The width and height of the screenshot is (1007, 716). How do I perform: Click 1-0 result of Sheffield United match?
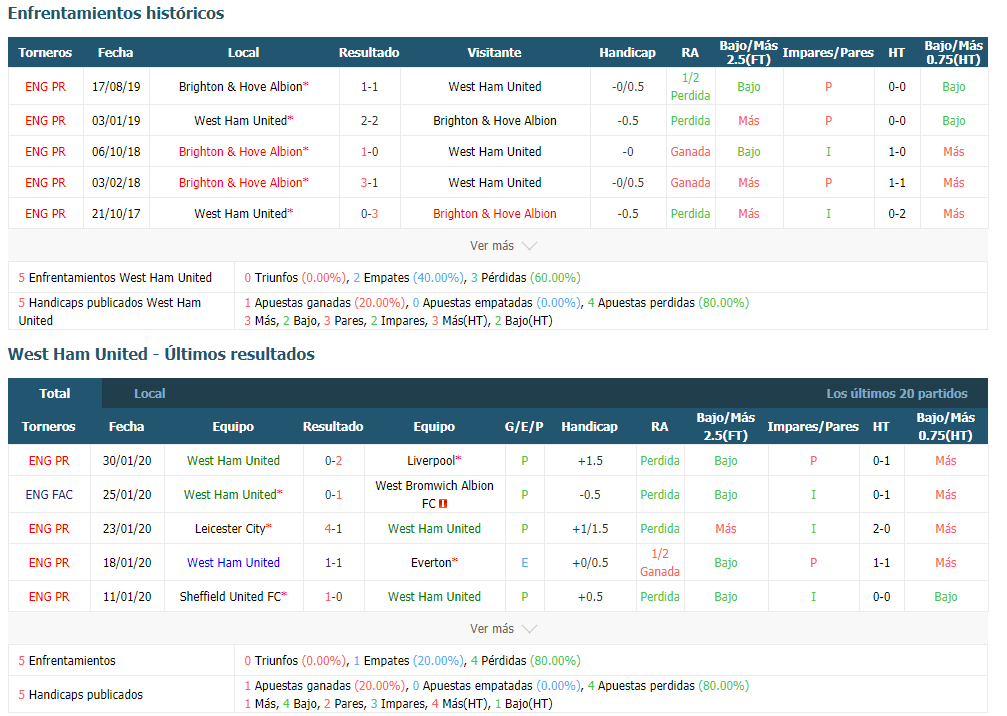point(333,597)
